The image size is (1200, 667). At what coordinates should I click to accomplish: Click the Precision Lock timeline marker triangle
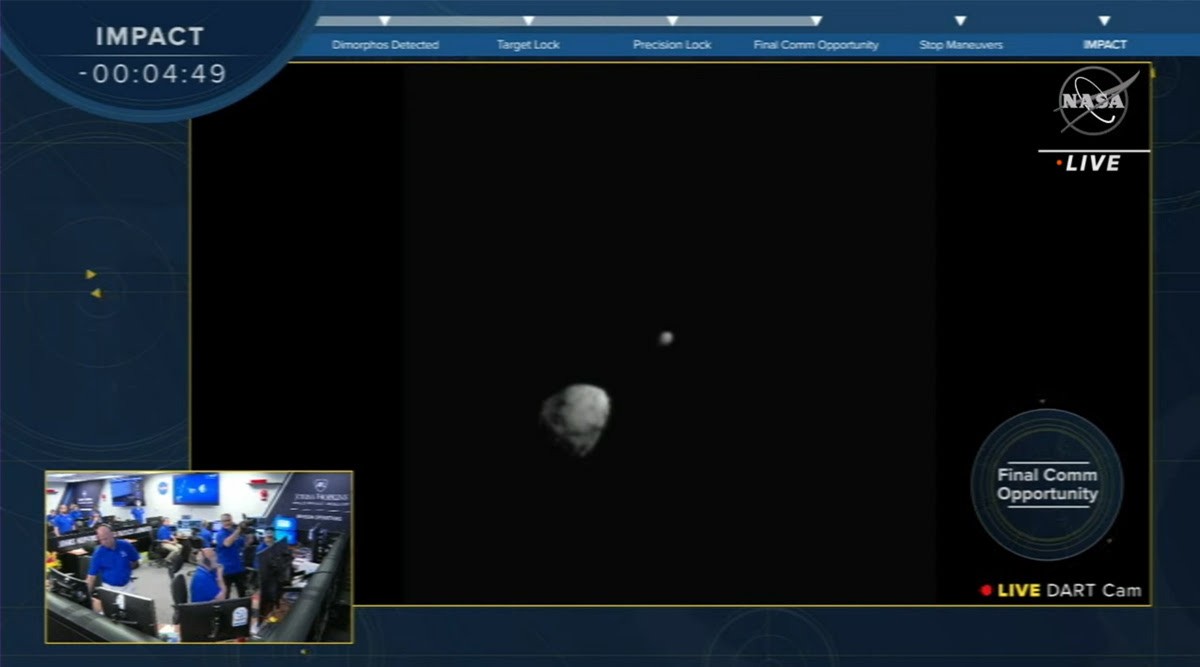(672, 21)
